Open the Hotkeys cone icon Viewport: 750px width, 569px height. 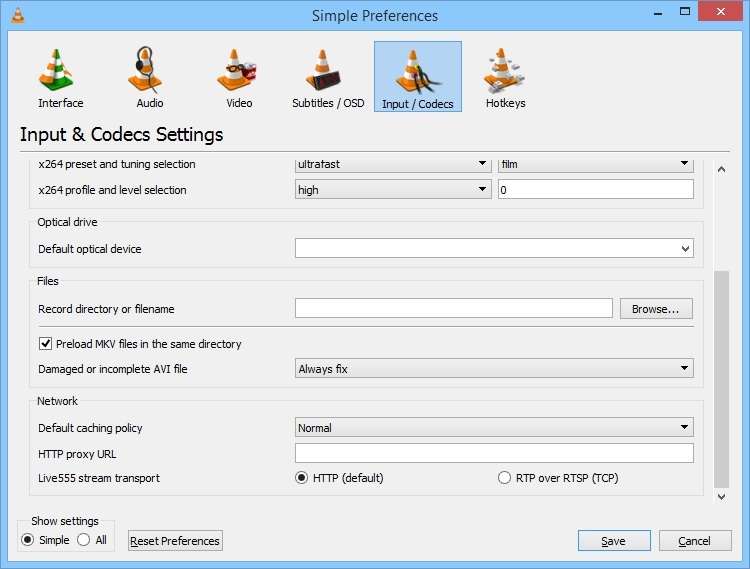(504, 70)
